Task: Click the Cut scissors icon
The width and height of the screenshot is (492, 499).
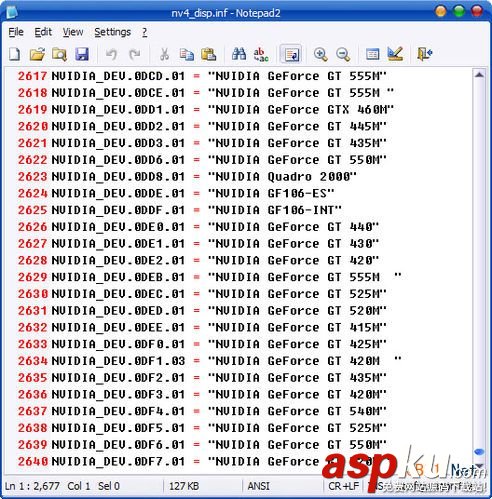Action: point(164,54)
